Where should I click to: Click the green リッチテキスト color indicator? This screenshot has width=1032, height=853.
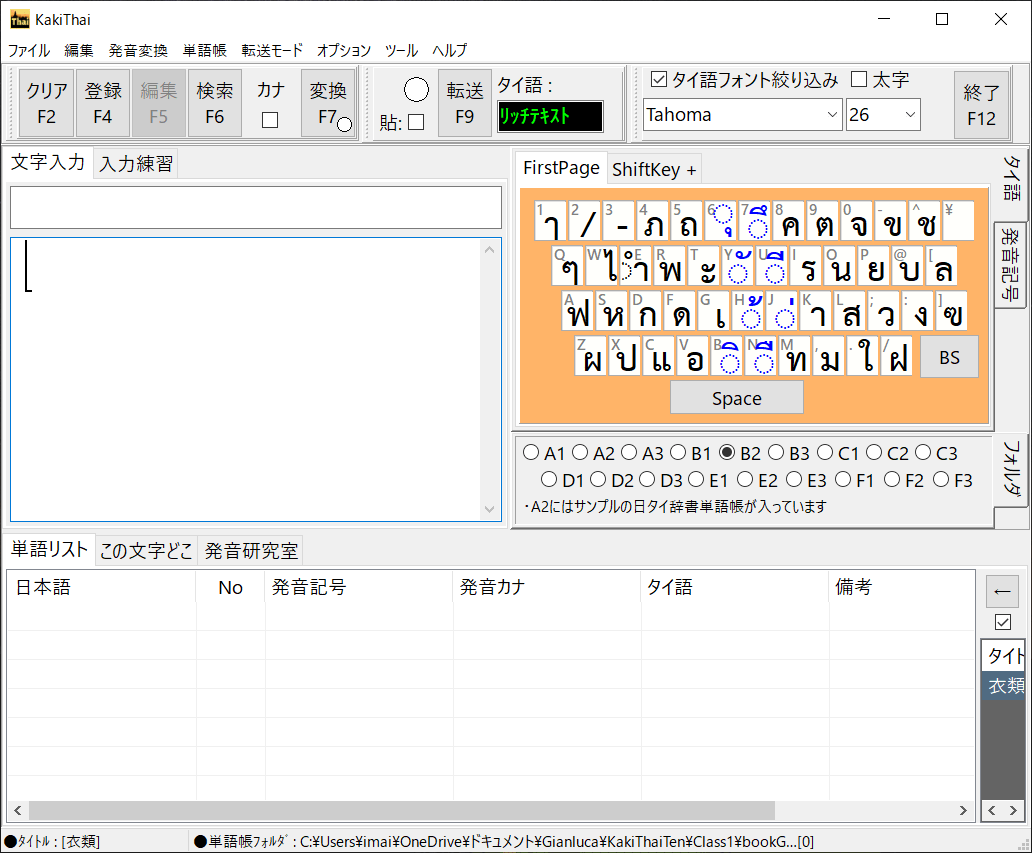click(550, 116)
